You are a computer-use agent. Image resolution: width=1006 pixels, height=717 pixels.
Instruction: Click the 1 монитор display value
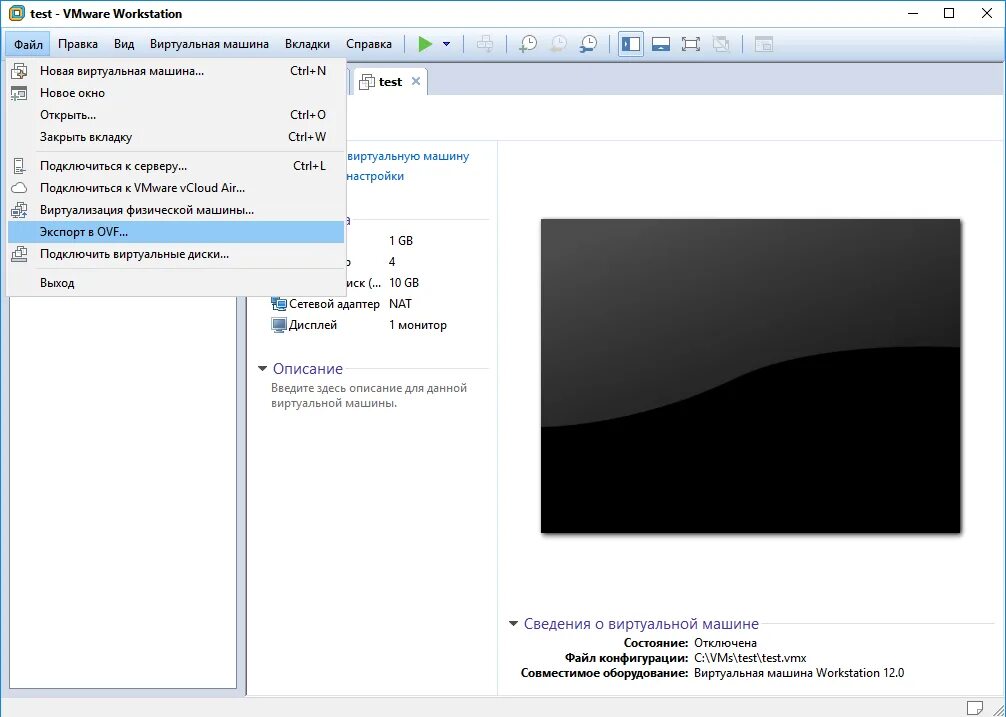[x=418, y=325]
